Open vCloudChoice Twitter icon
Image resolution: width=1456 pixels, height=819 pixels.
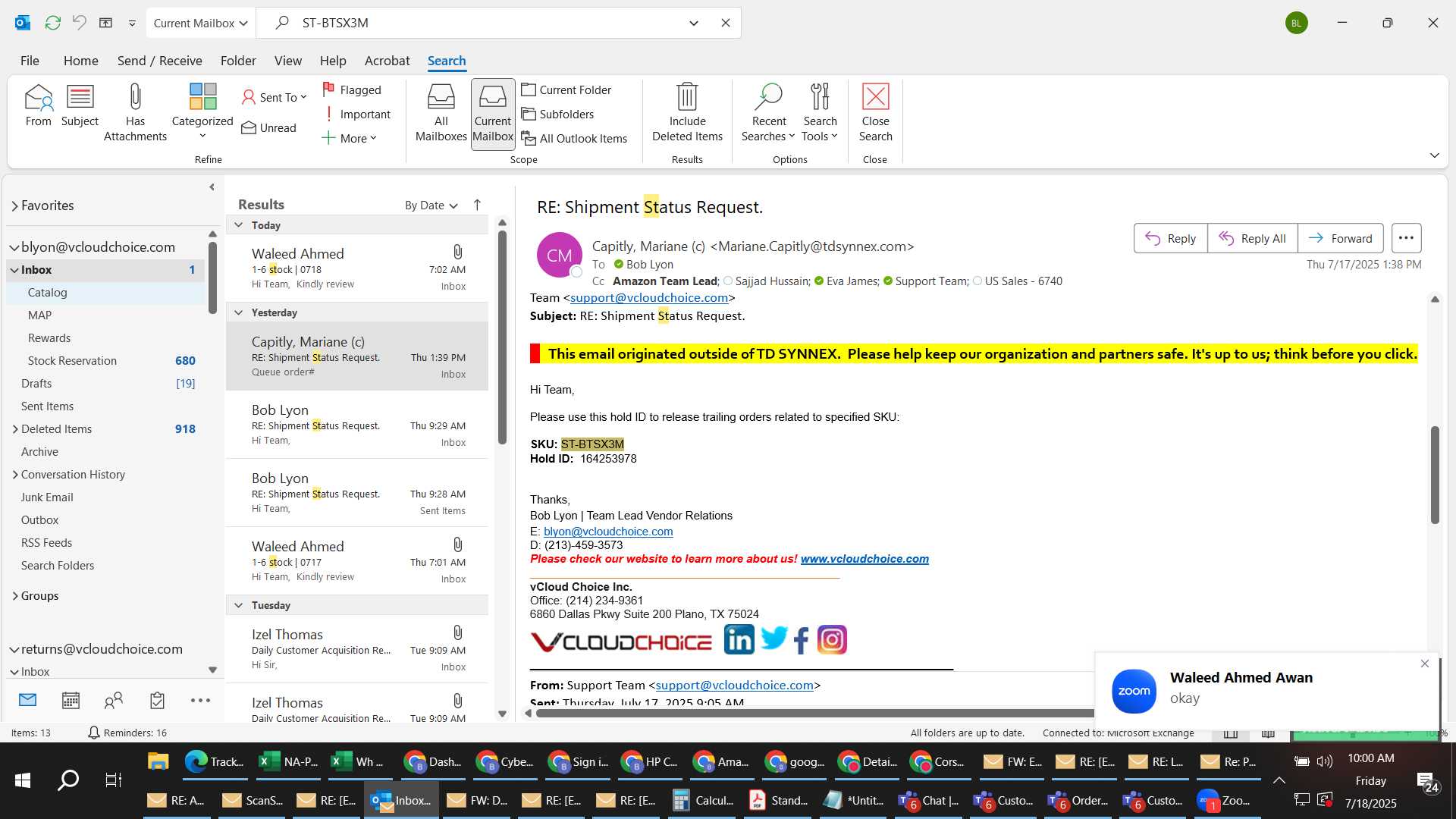[x=773, y=639]
